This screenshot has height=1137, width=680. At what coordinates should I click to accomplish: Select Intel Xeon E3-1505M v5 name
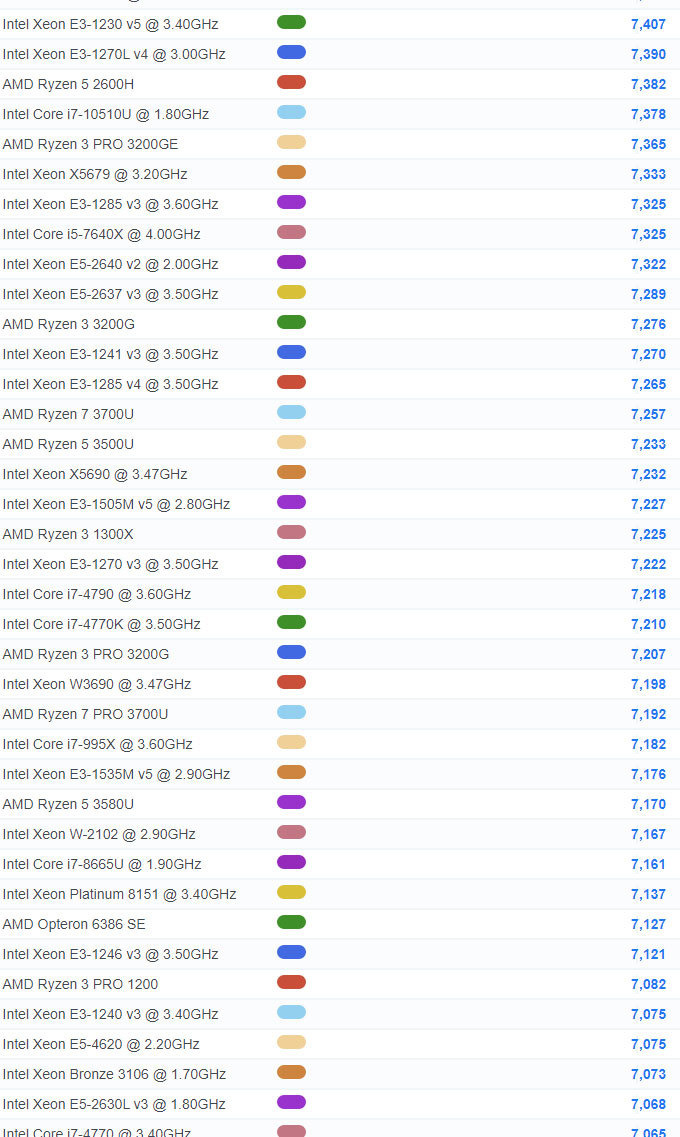point(116,504)
